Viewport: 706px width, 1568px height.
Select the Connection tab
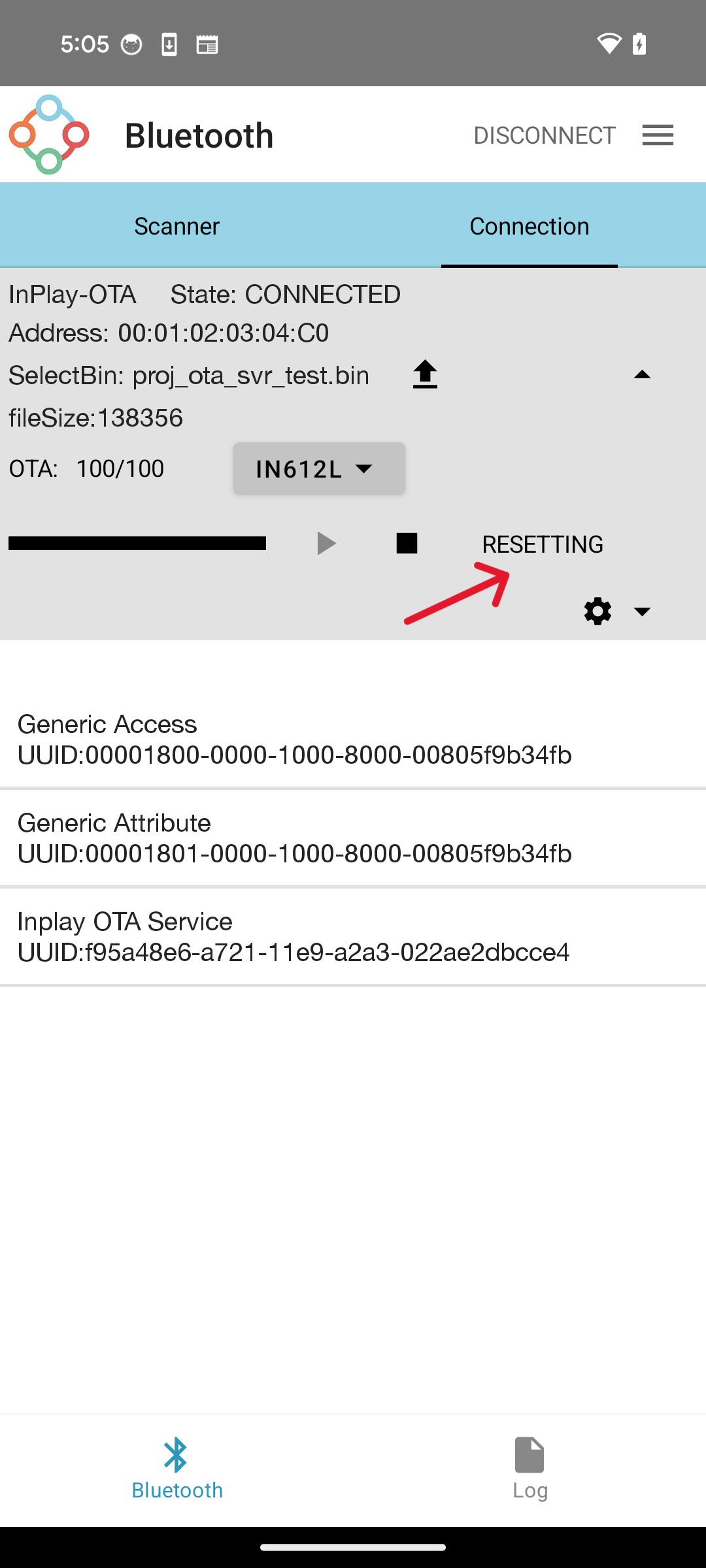pos(529,225)
